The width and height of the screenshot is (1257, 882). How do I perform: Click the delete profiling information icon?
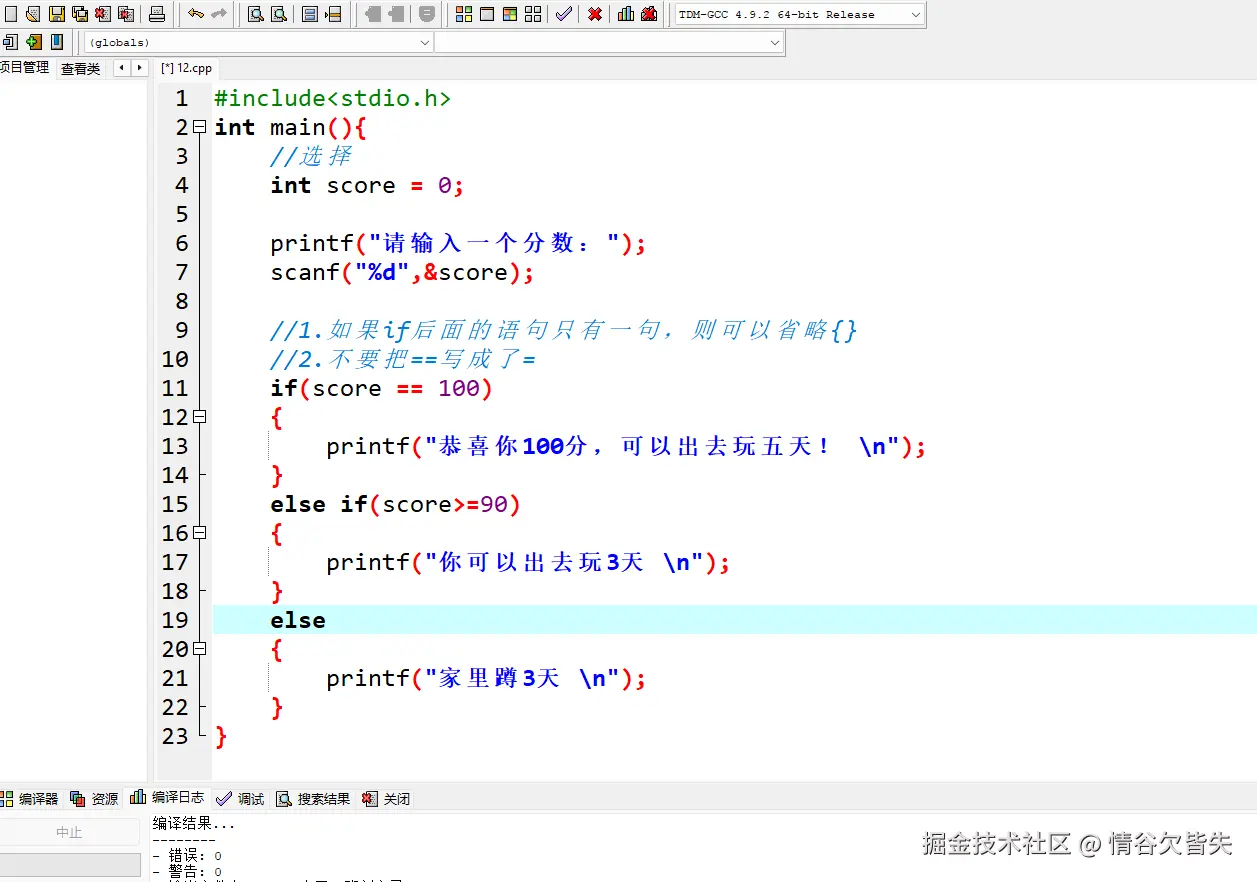point(649,14)
